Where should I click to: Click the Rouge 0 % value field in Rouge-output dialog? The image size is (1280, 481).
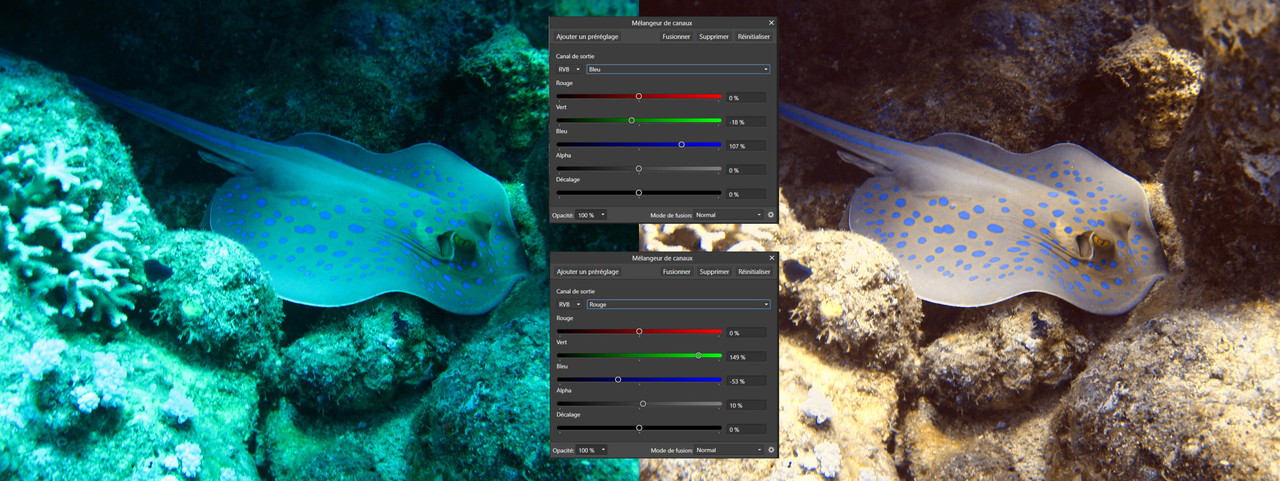pyautogui.click(x=746, y=333)
